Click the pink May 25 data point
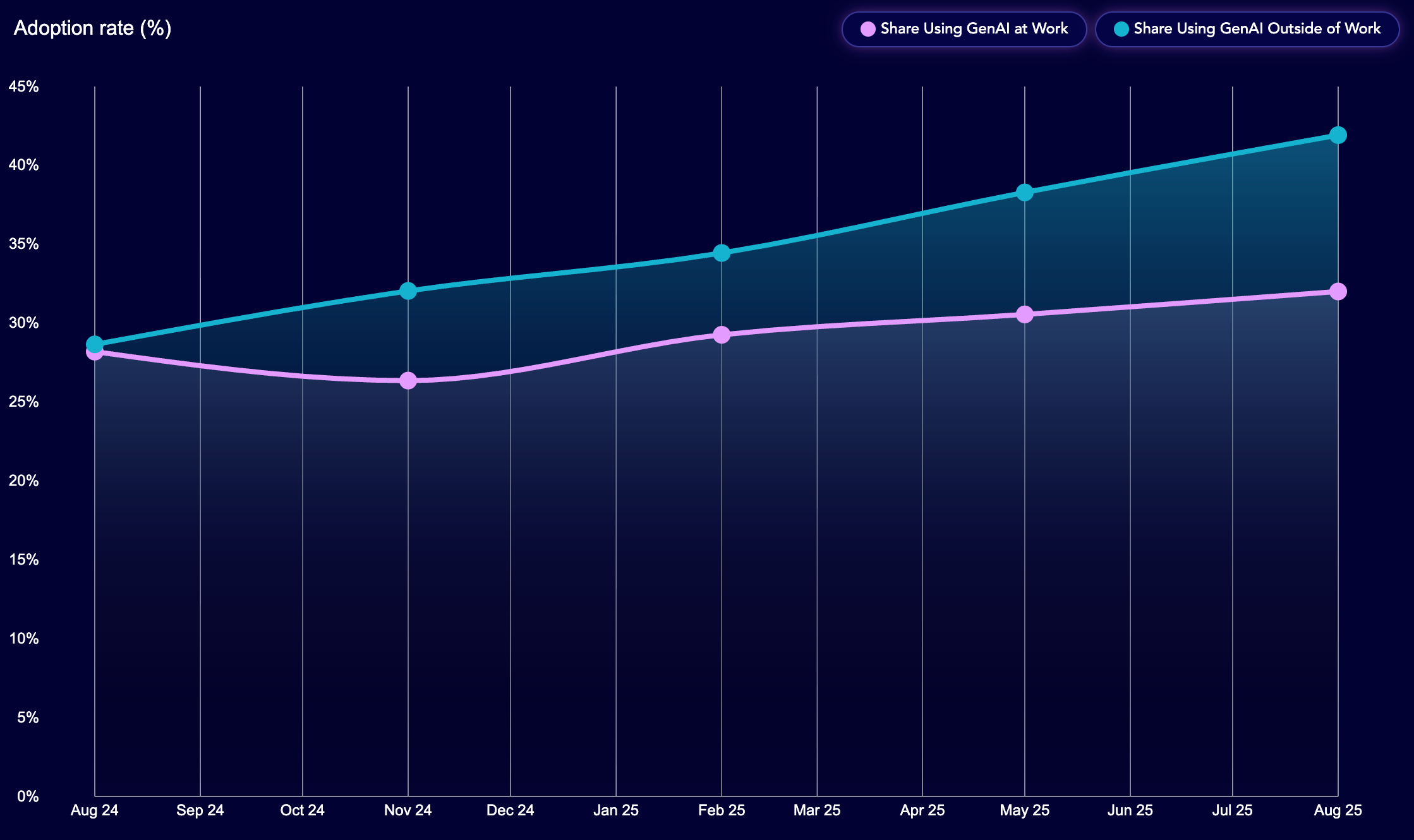This screenshot has width=1414, height=840. [x=1024, y=314]
